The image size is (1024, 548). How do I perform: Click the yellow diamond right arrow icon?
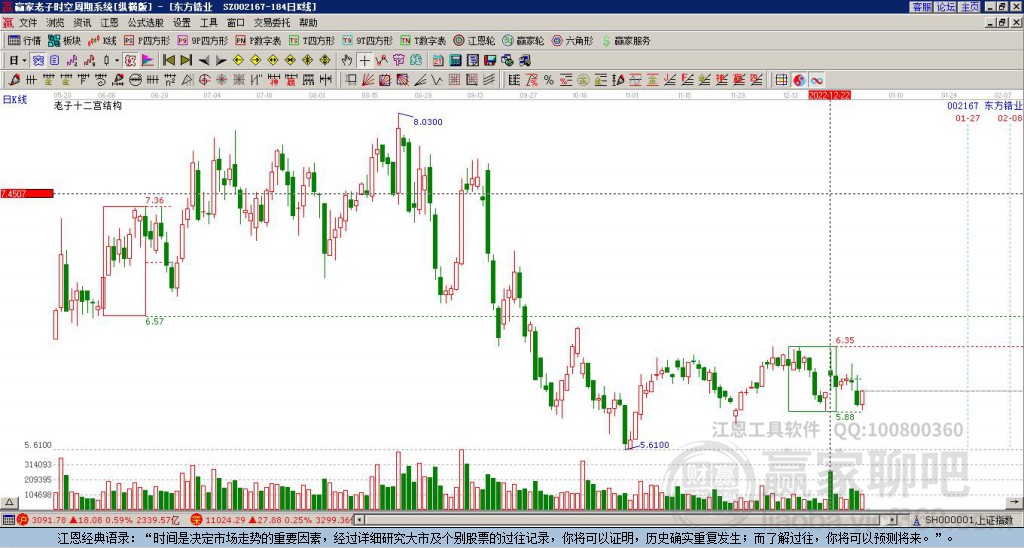(x=255, y=61)
